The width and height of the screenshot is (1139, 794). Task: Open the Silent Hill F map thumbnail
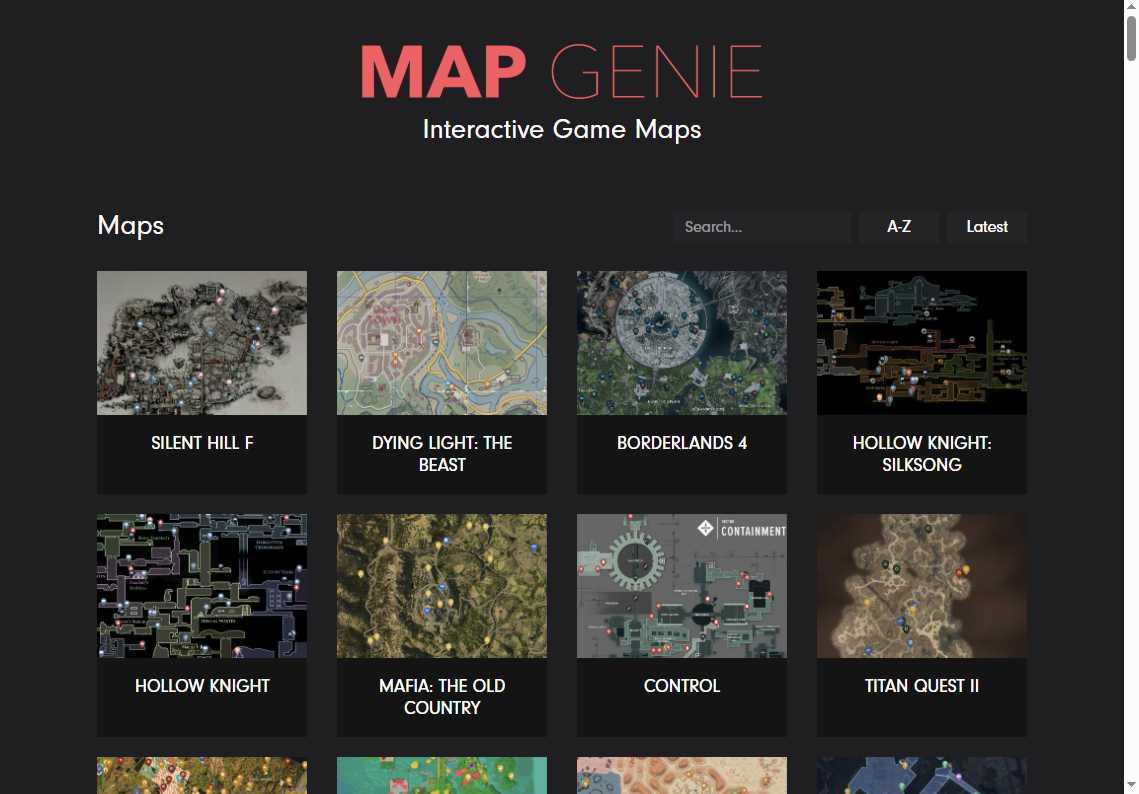pyautogui.click(x=201, y=342)
